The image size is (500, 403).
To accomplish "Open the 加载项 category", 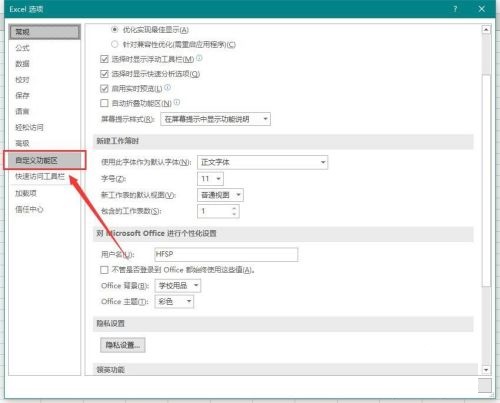I will (26, 193).
